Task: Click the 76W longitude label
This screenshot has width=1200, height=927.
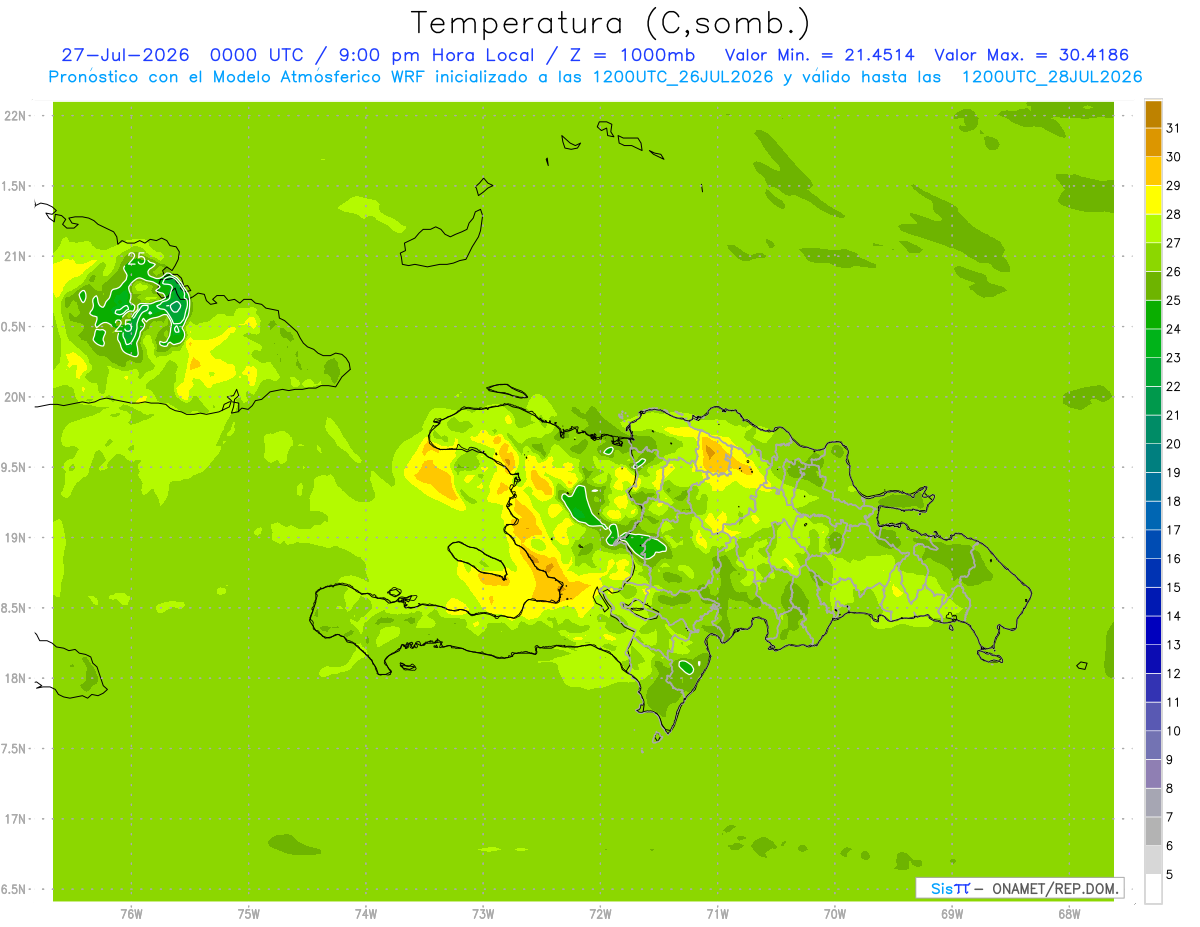Action: 131,914
